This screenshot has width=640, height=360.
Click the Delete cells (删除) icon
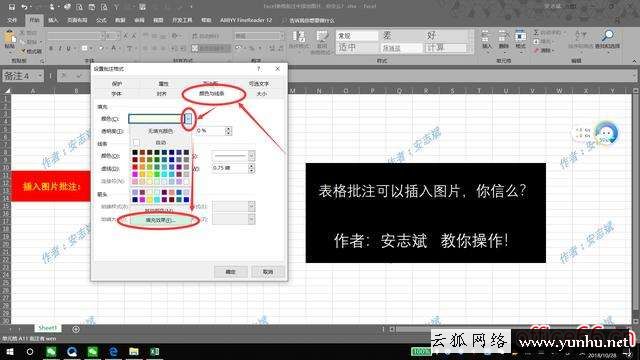[x=503, y=40]
